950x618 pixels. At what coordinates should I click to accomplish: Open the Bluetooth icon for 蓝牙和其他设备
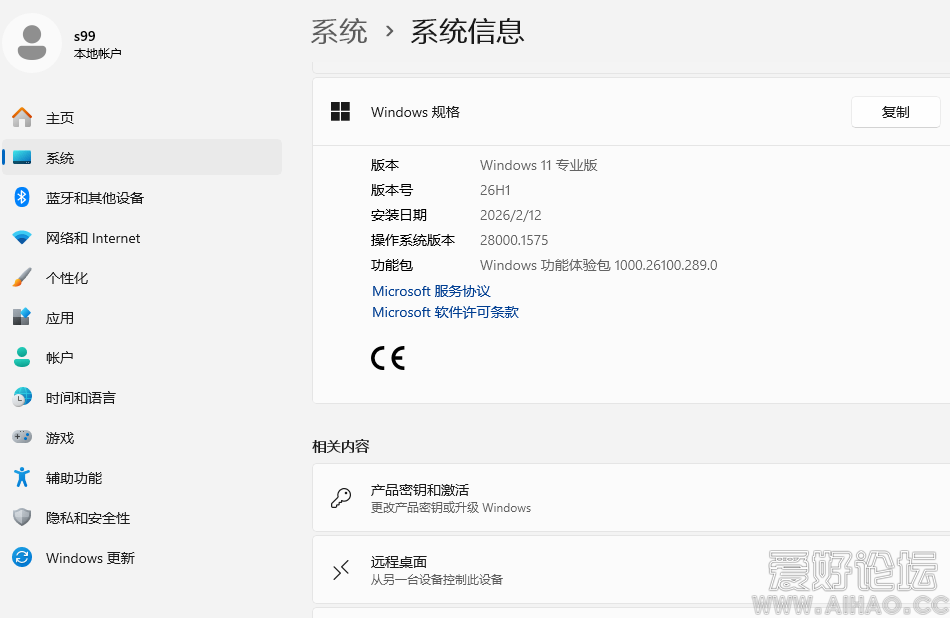pyautogui.click(x=22, y=198)
